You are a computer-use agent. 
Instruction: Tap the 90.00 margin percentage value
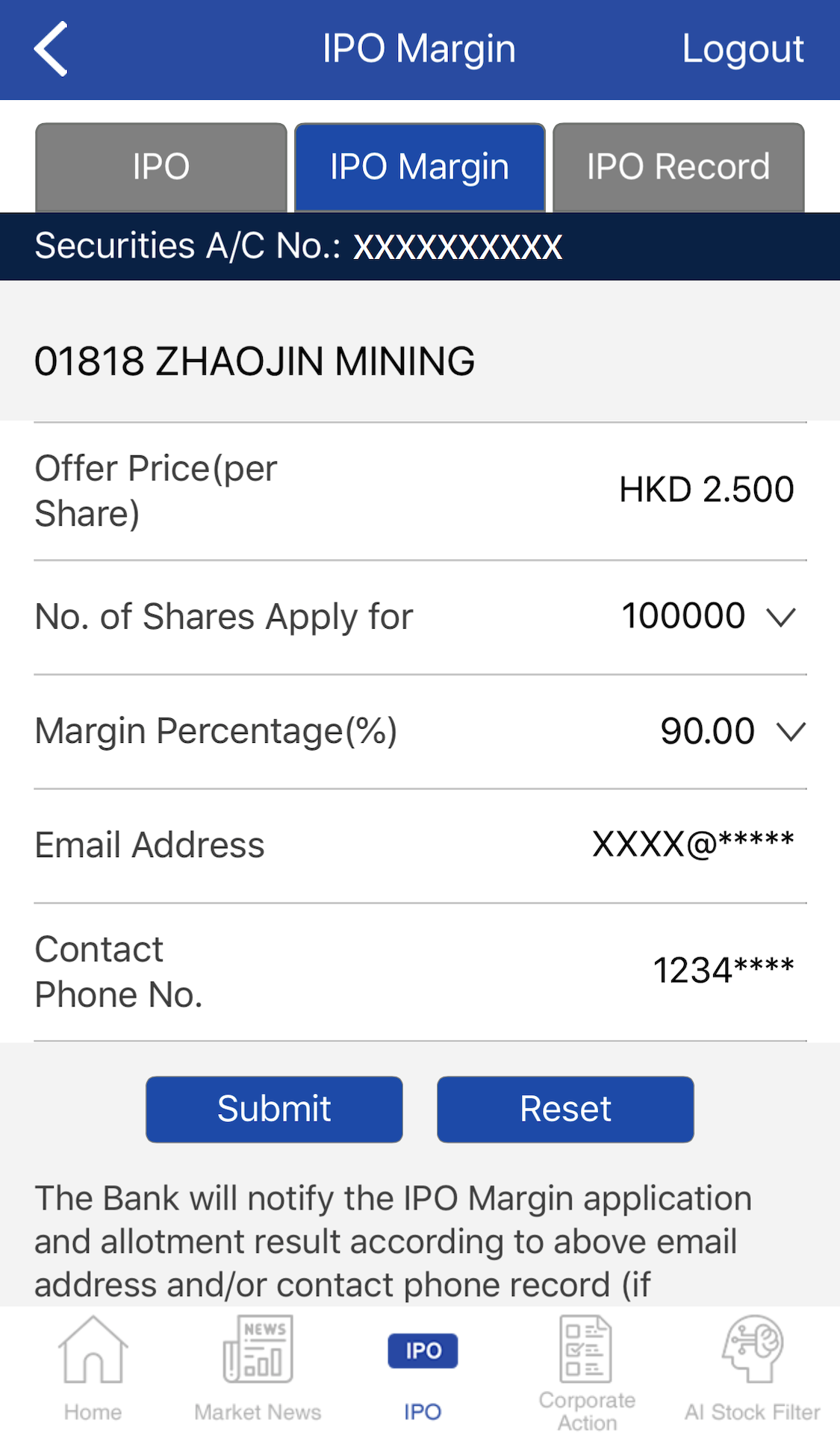click(706, 731)
